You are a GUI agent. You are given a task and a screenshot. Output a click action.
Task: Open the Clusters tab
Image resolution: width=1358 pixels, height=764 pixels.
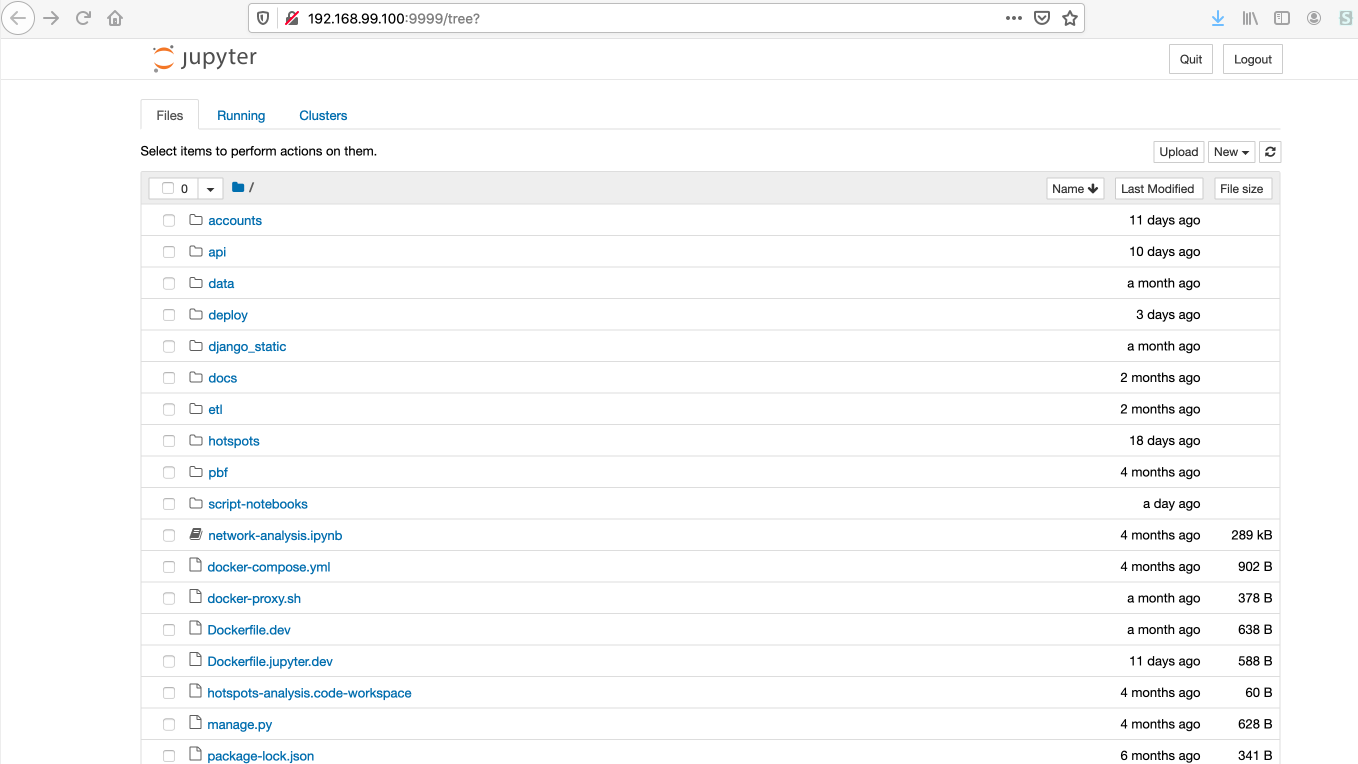point(322,114)
